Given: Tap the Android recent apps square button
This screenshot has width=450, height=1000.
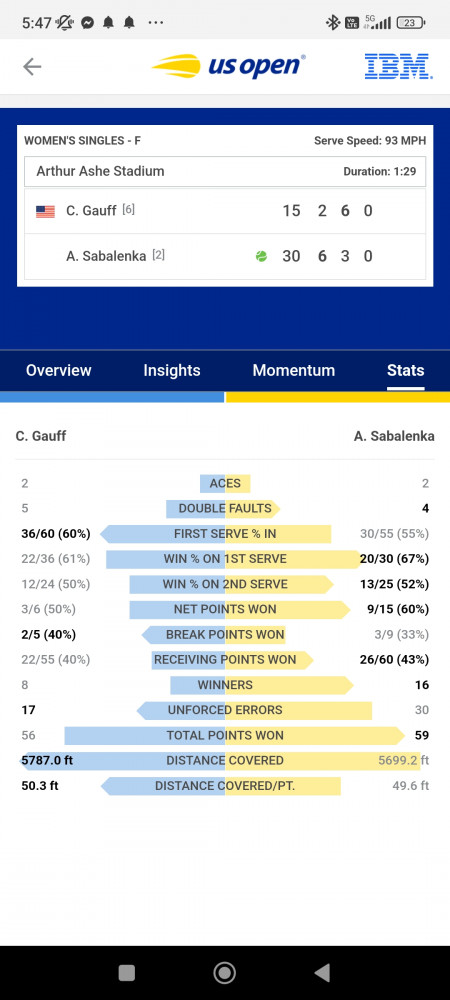Looking at the screenshot, I should tap(127, 973).
